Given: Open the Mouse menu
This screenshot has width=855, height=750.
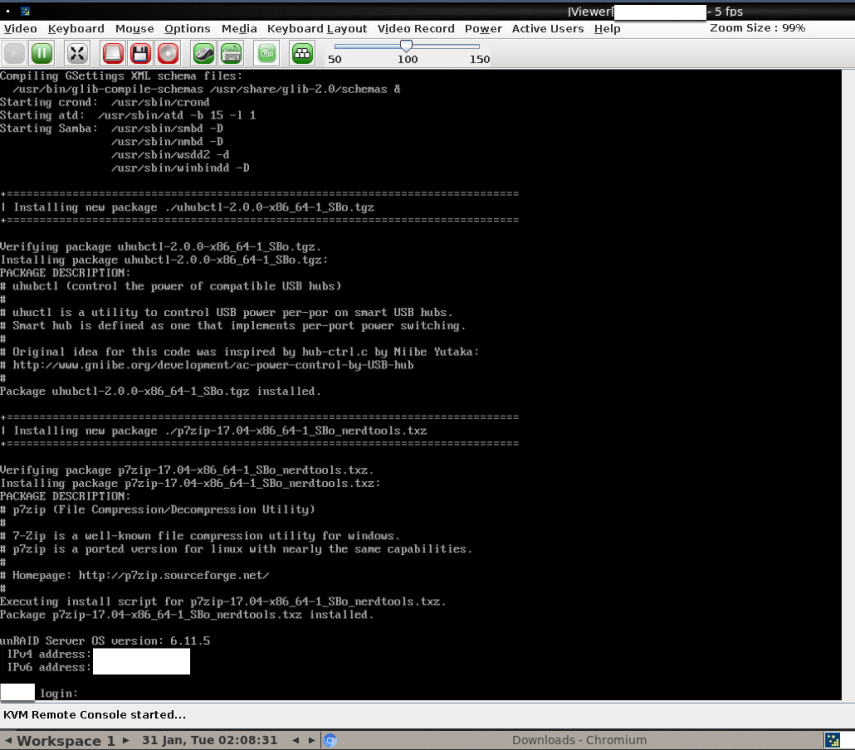Looking at the screenshot, I should pyautogui.click(x=134, y=29).
